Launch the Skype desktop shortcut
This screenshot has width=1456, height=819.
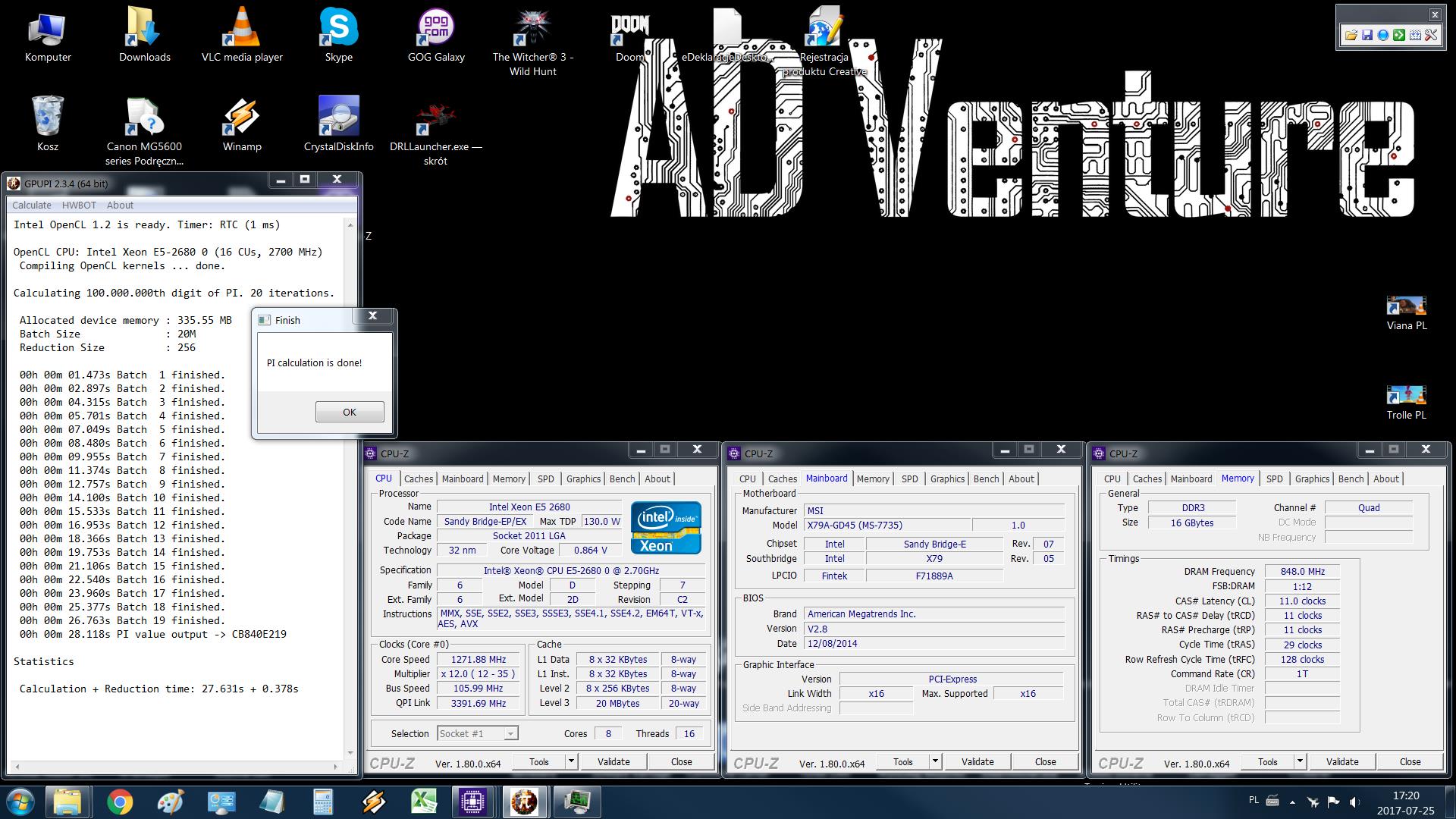point(338,36)
